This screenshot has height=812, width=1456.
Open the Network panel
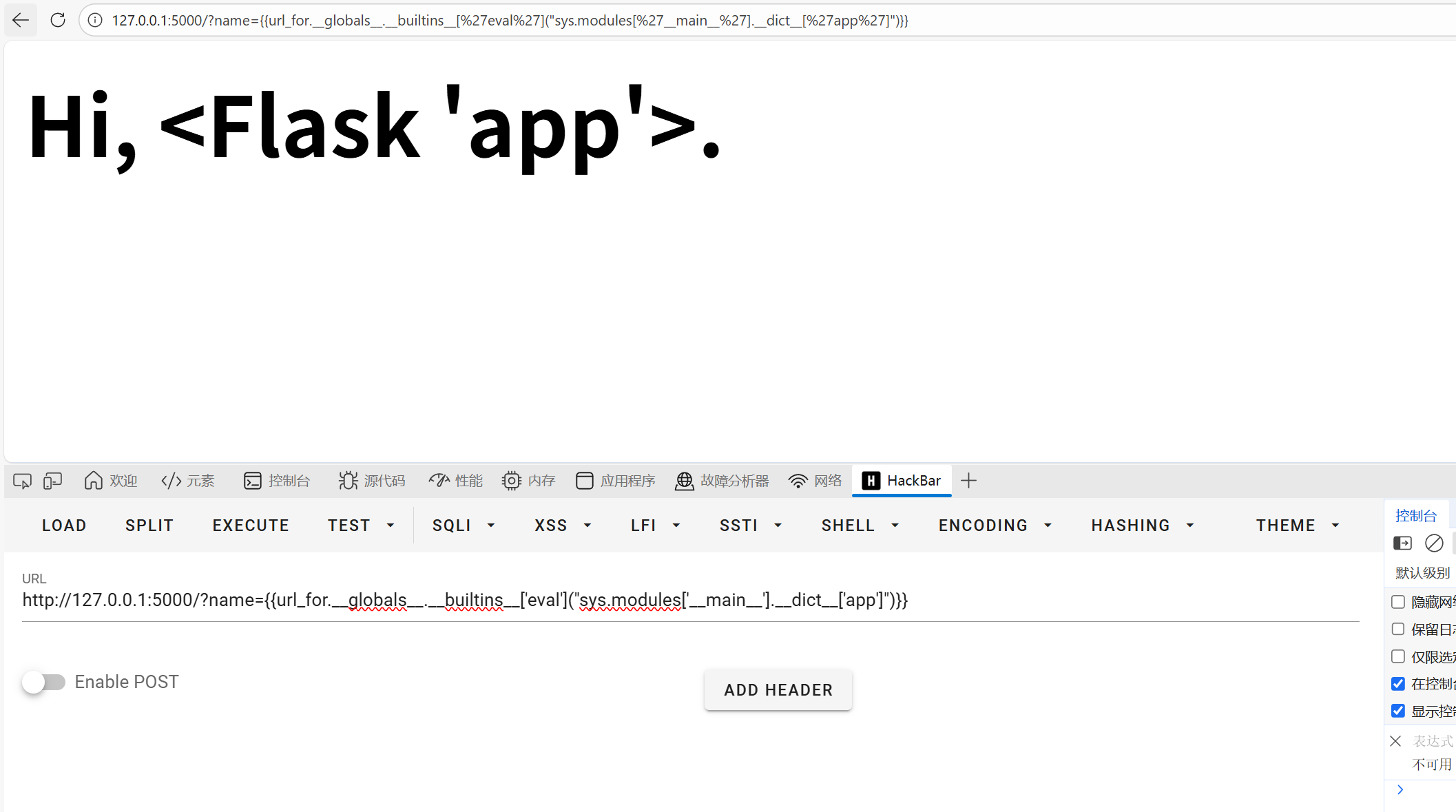click(x=815, y=480)
